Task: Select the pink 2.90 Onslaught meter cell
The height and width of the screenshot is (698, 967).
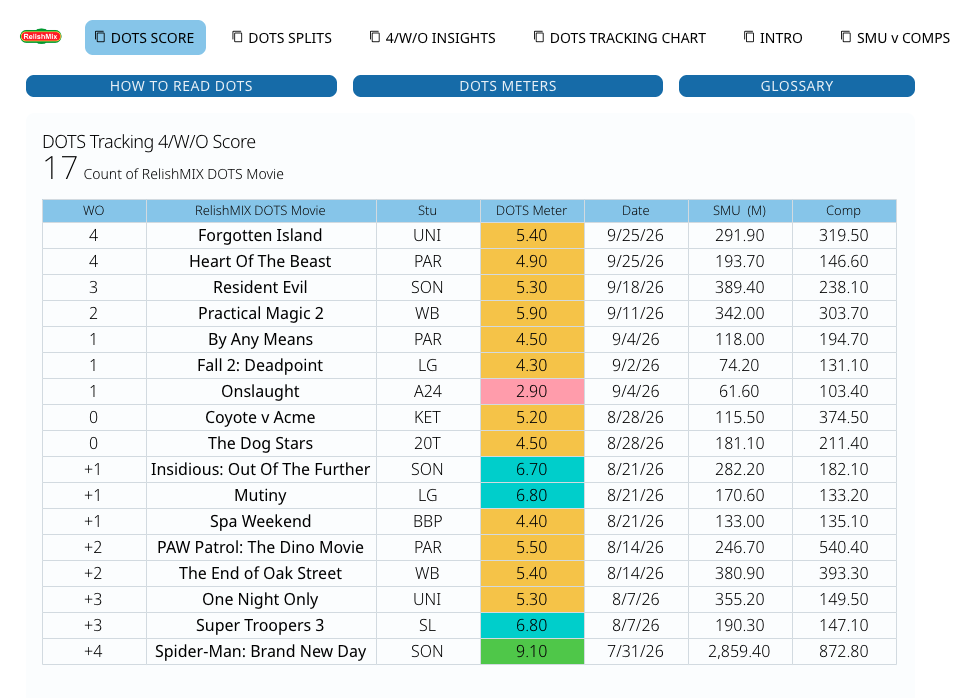Action: [532, 391]
